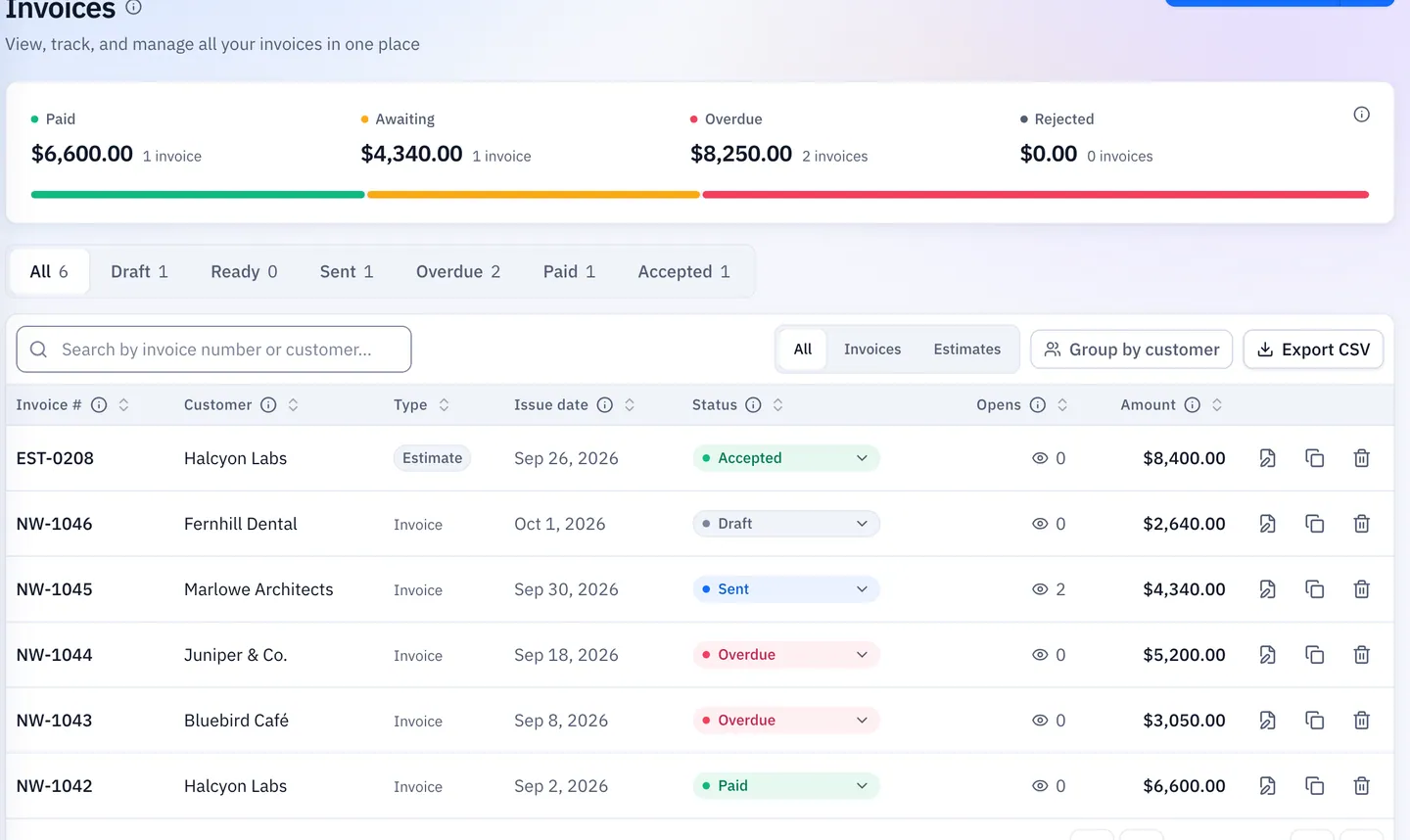Click trash icon for invoice NW-1044
The height and width of the screenshot is (840, 1410).
[1361, 655]
